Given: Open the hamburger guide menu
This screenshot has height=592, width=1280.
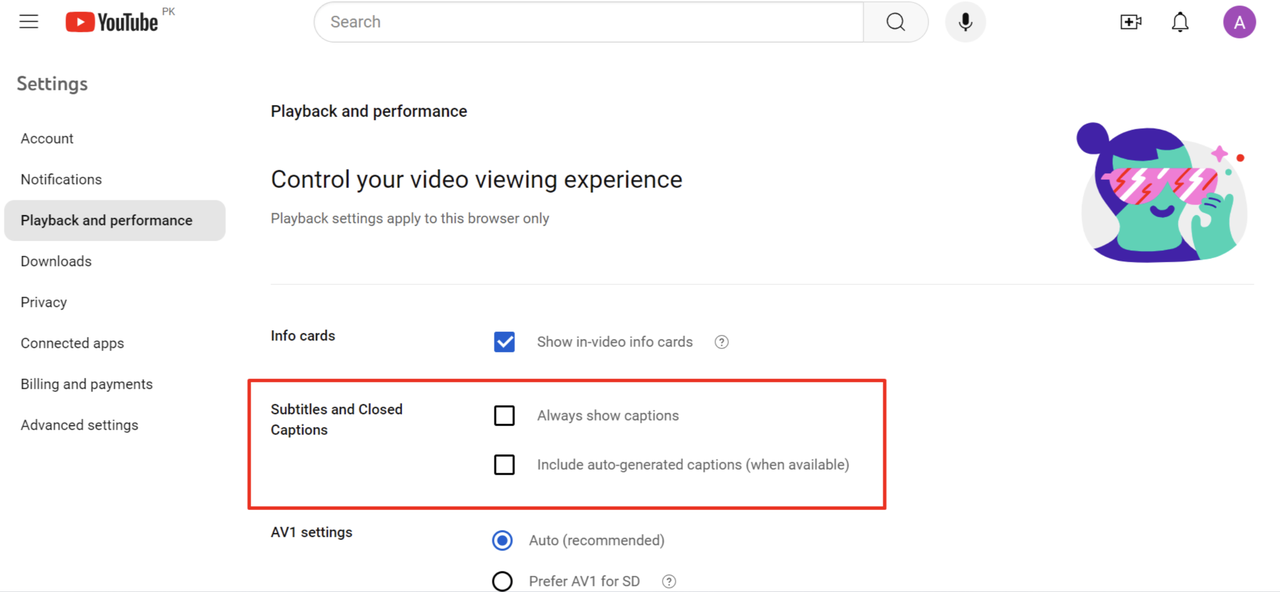Looking at the screenshot, I should [x=29, y=21].
